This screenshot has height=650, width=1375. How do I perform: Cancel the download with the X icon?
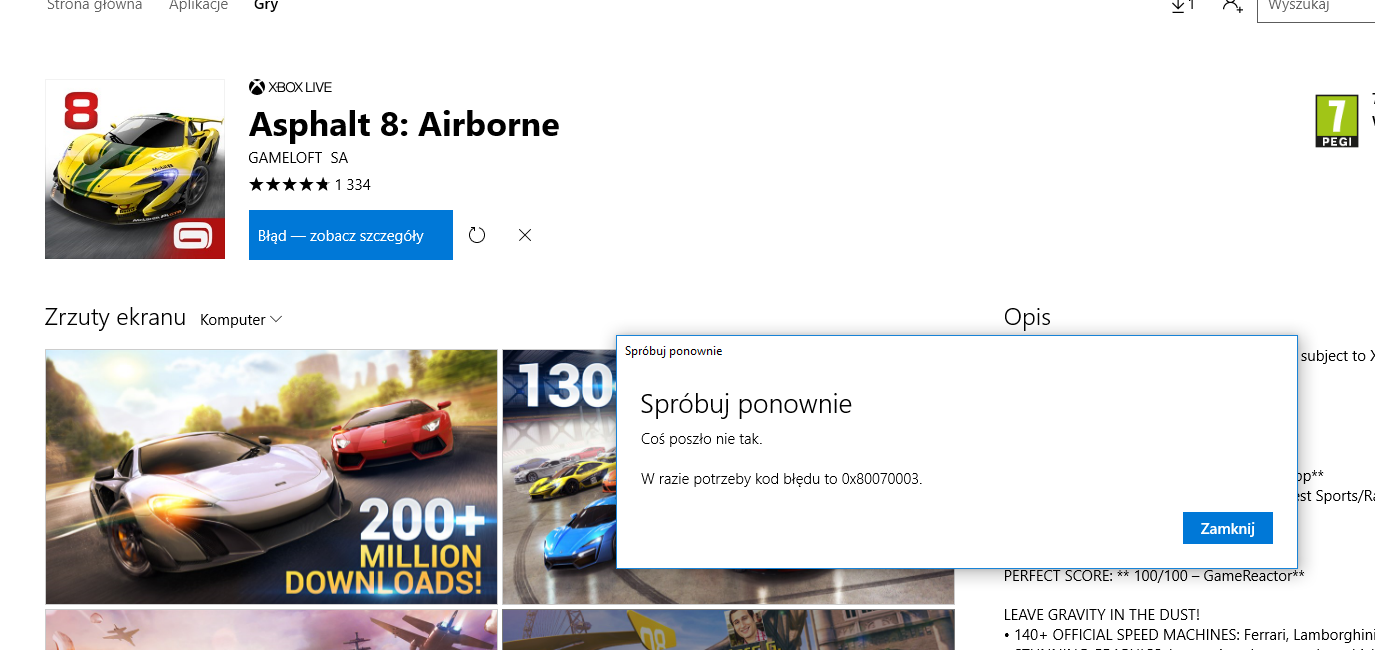pyautogui.click(x=525, y=235)
